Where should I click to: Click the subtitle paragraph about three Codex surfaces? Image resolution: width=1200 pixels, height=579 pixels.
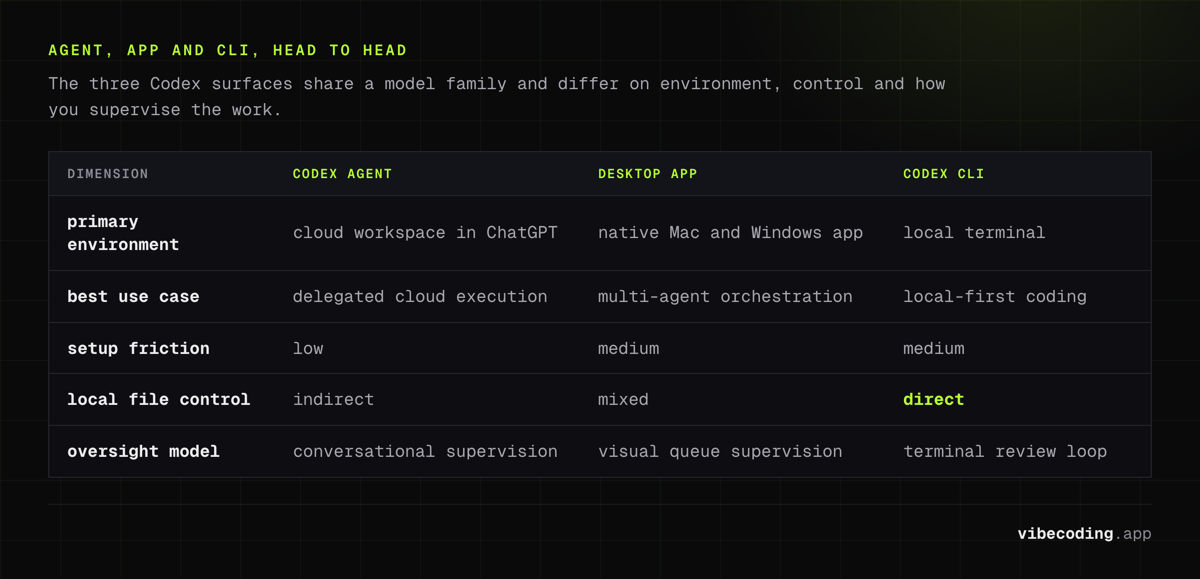pyautogui.click(x=497, y=97)
